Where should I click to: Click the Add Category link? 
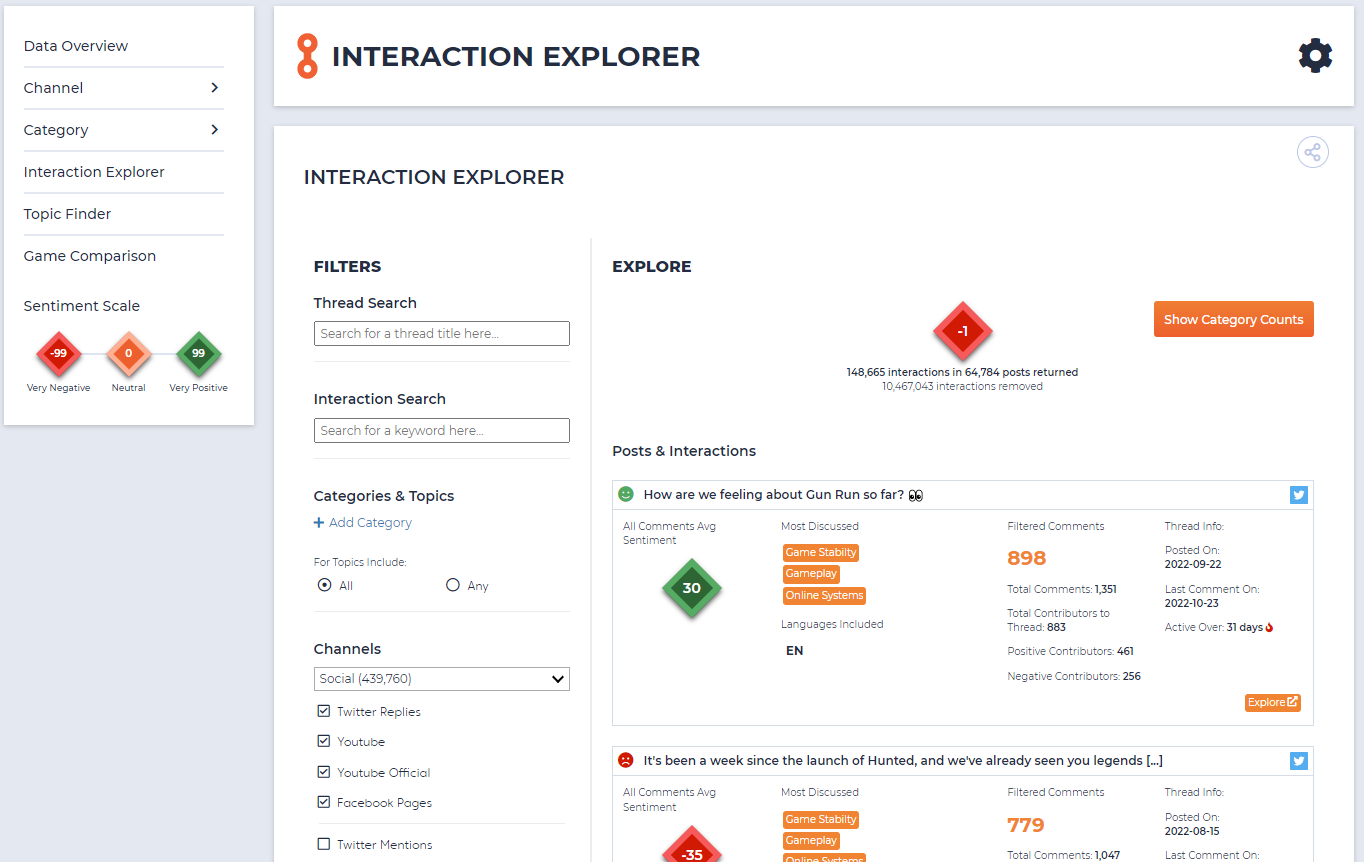pos(363,522)
